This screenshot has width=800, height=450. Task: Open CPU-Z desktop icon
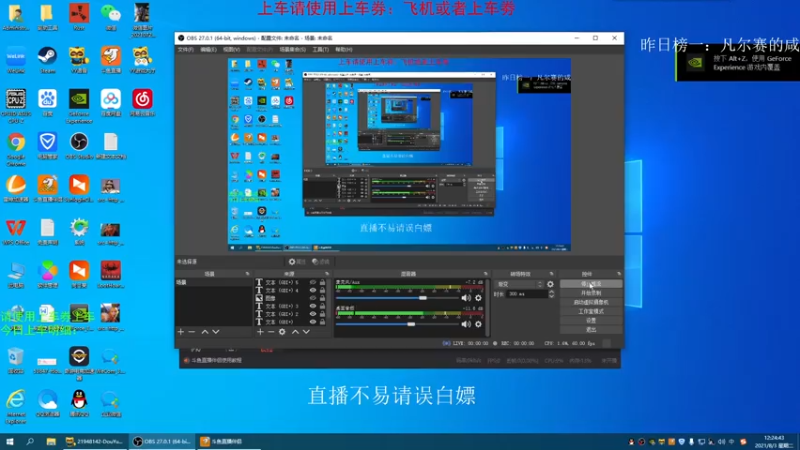click(x=16, y=107)
